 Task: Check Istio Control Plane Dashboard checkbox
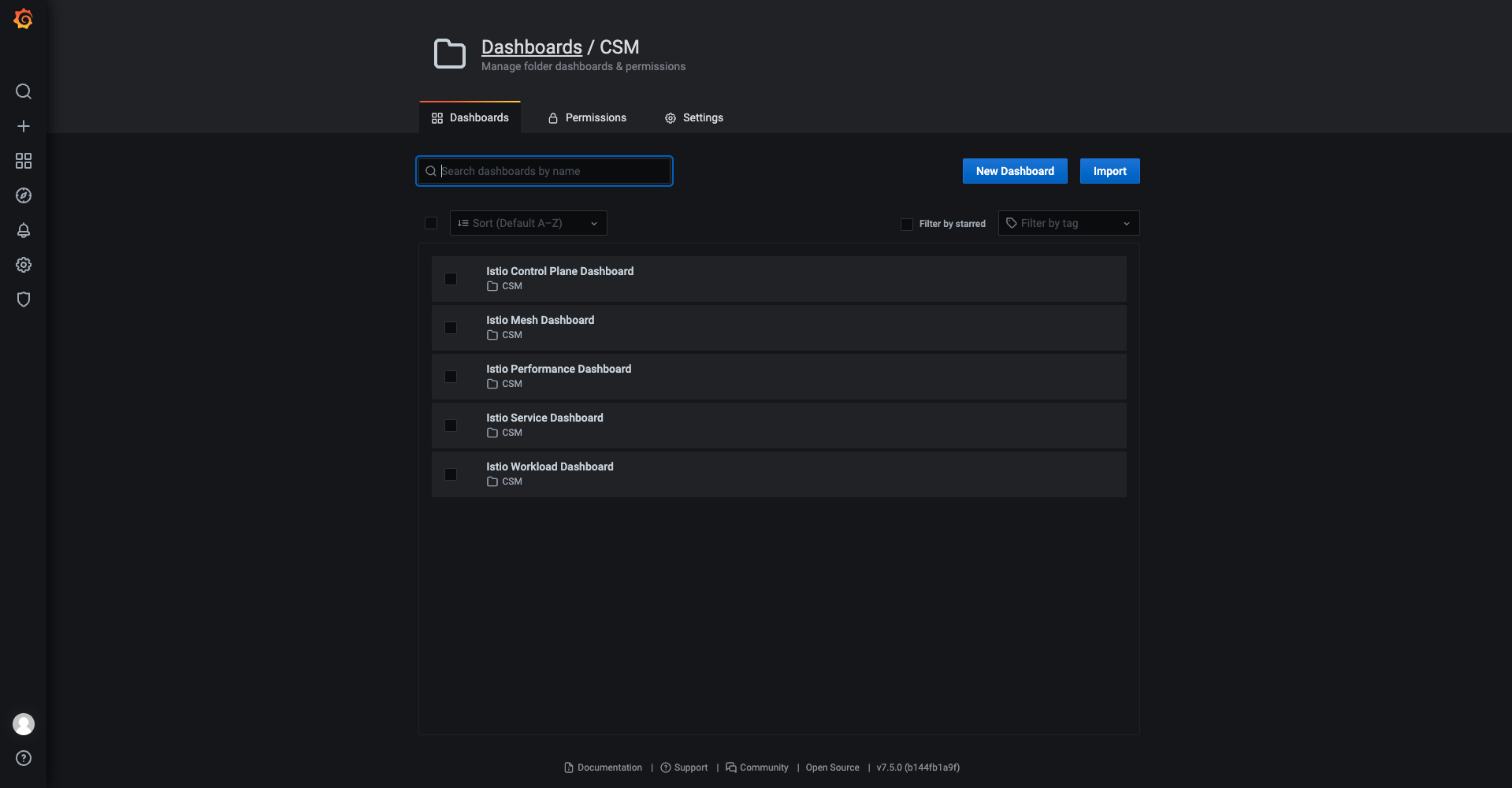tap(451, 279)
